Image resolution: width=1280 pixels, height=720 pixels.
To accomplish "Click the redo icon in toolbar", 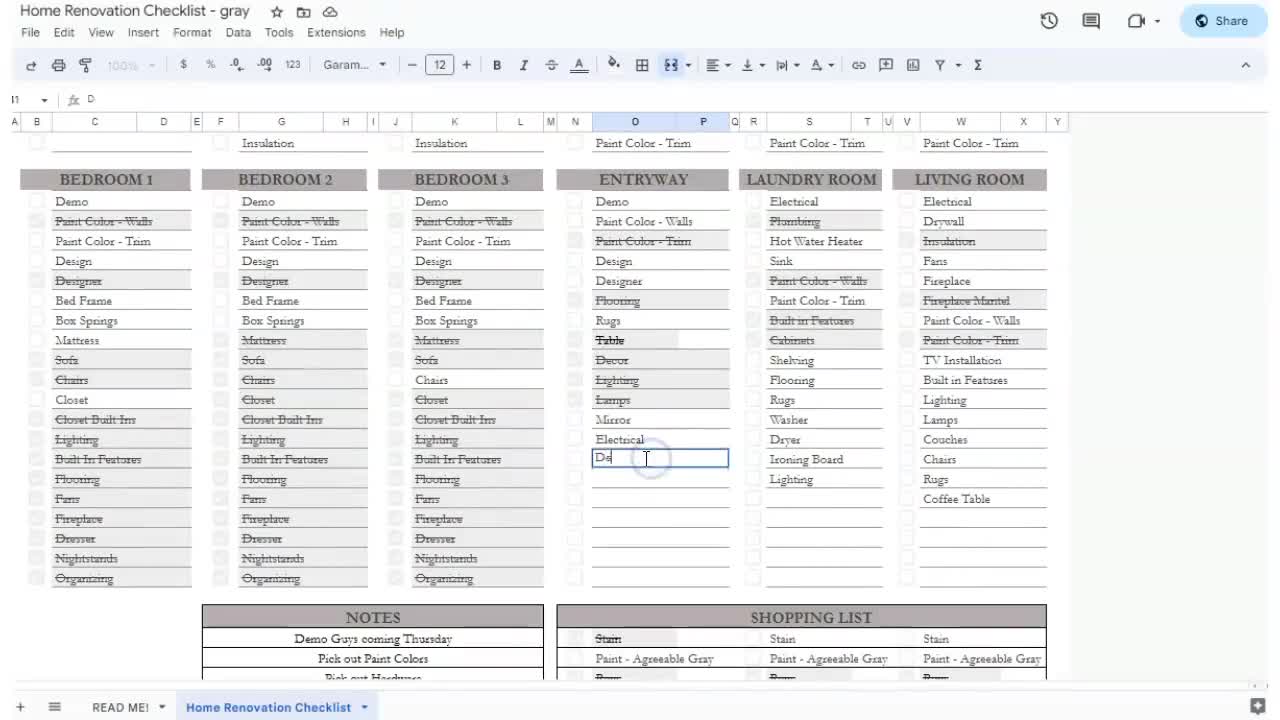I will 31,65.
